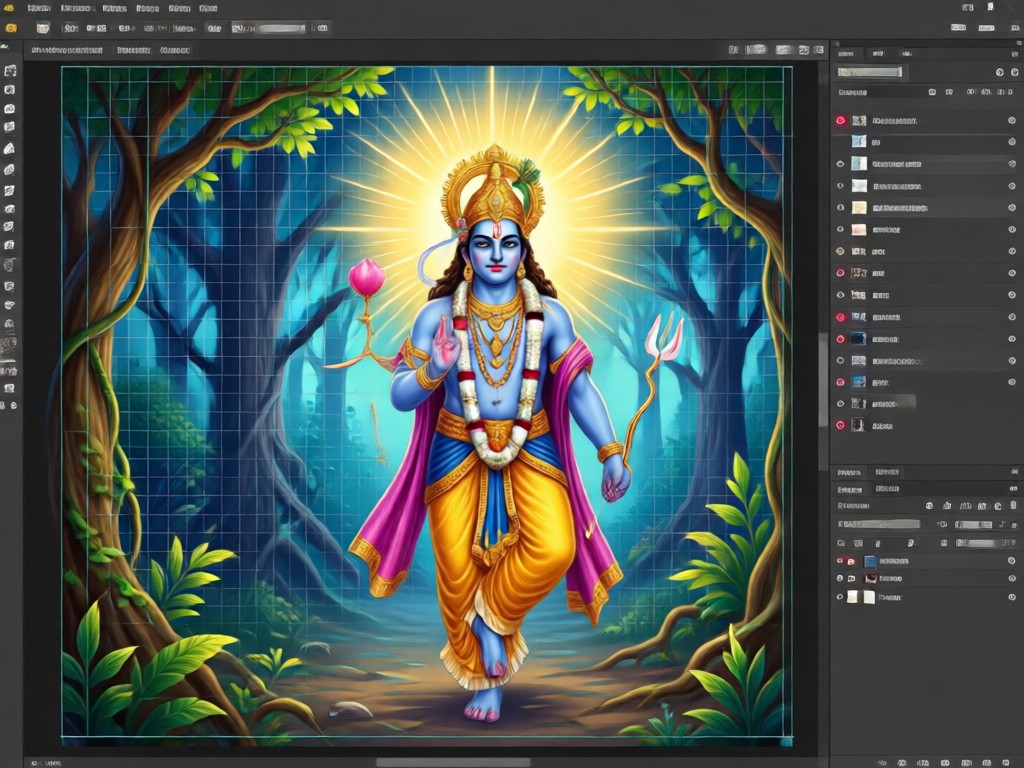1024x768 pixels.
Task: Select the topmost tool in the left toolbar
Action: pos(10,71)
